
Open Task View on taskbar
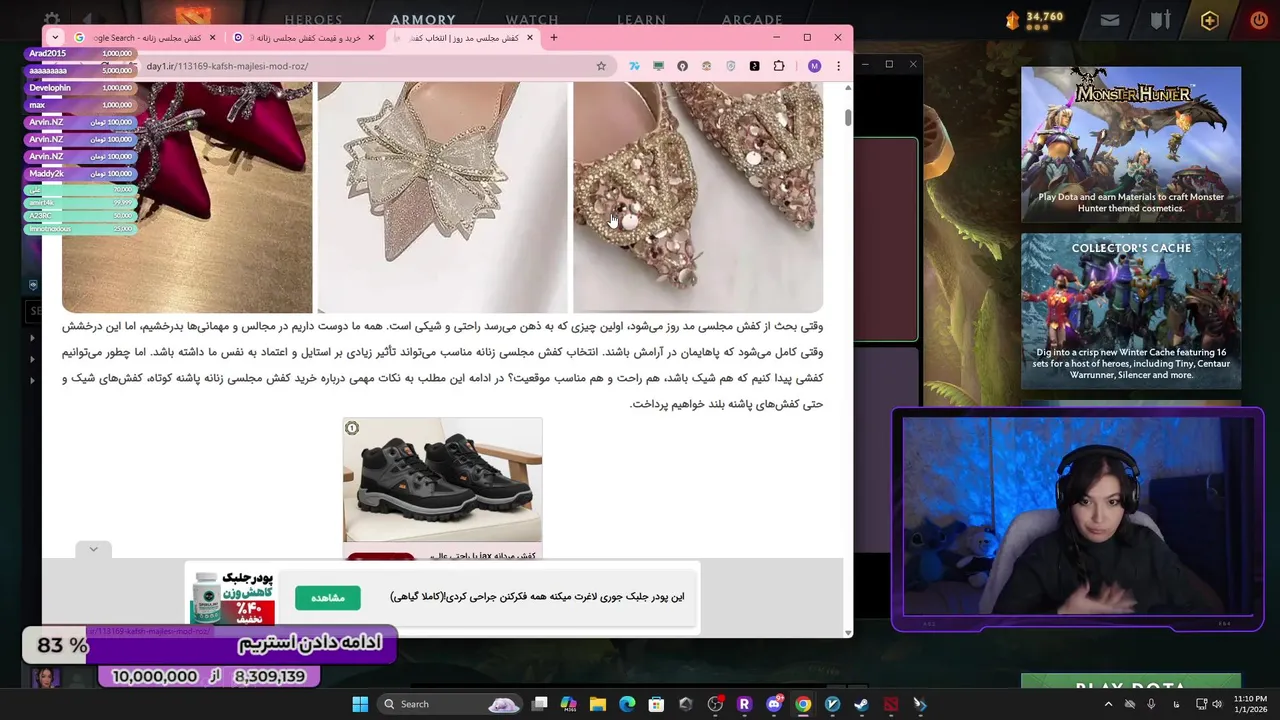[x=540, y=704]
